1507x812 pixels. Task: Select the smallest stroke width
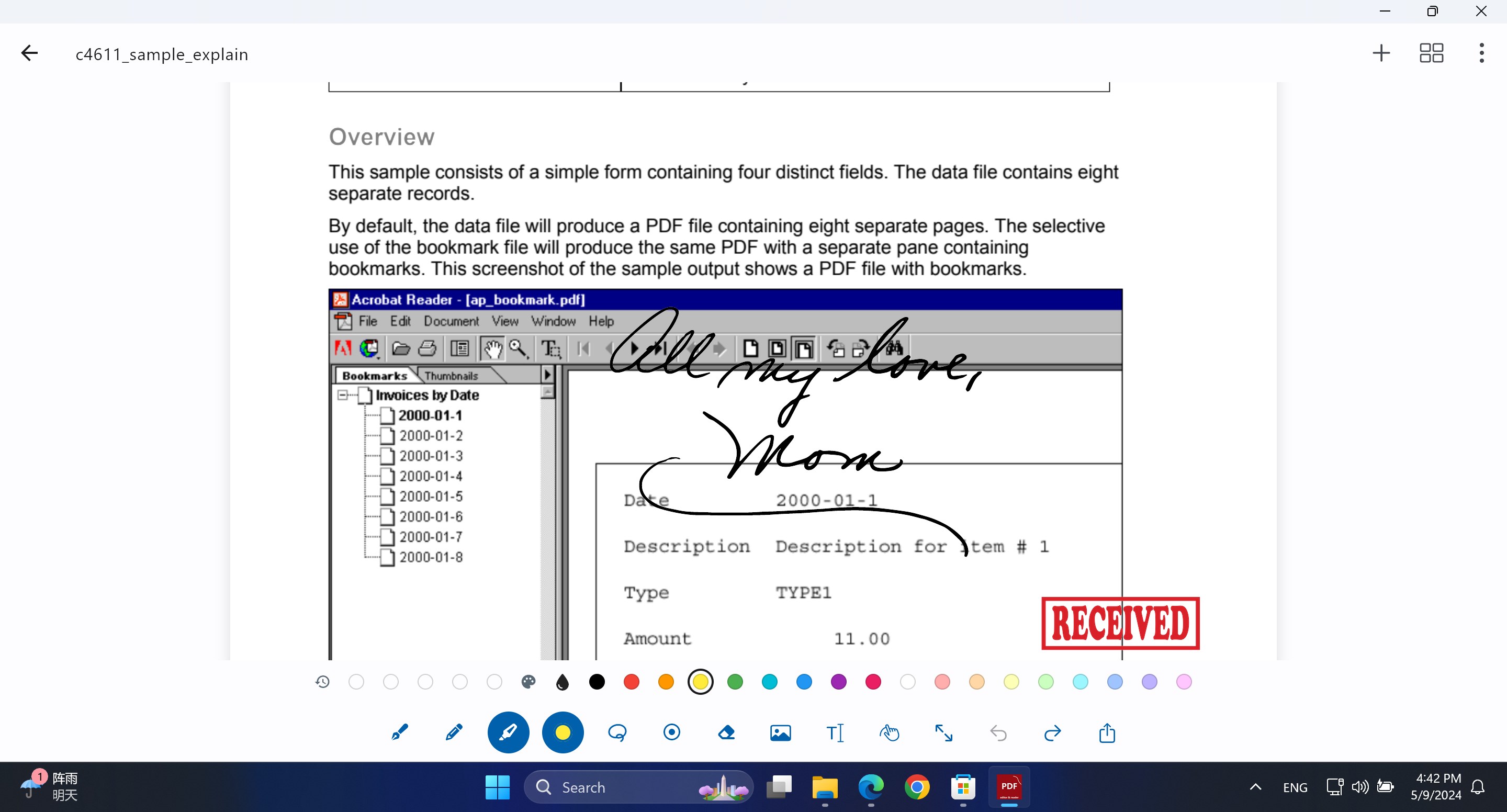click(x=356, y=682)
